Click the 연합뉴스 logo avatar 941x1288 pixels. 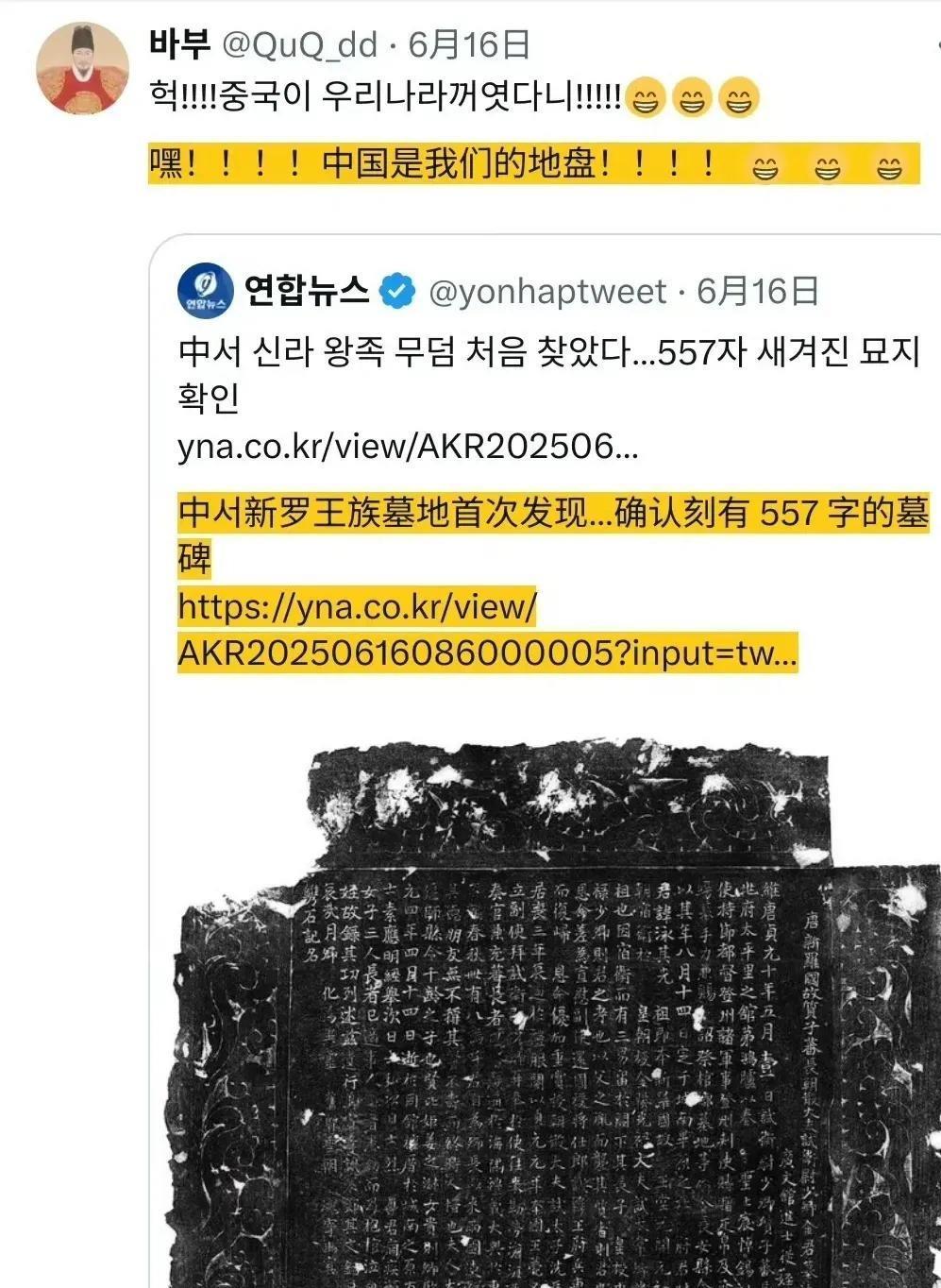205,291
